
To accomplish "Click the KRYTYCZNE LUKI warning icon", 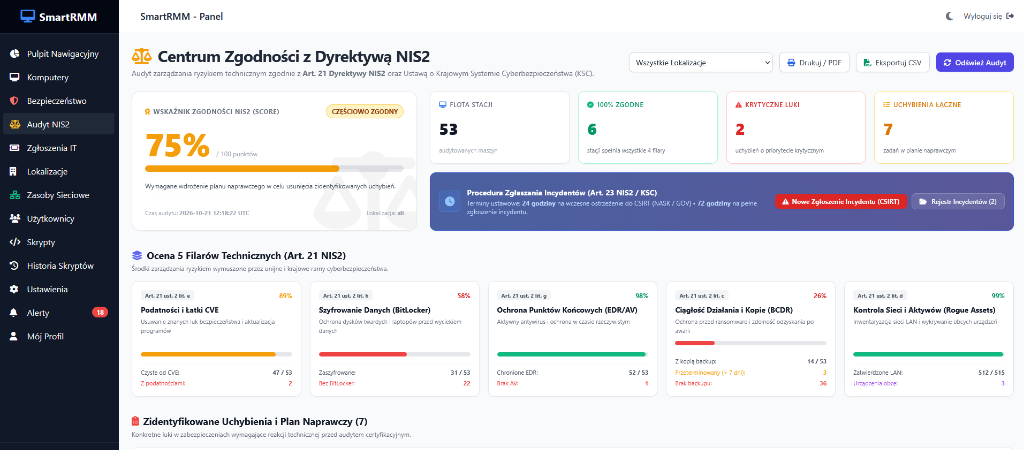I will pos(739,104).
